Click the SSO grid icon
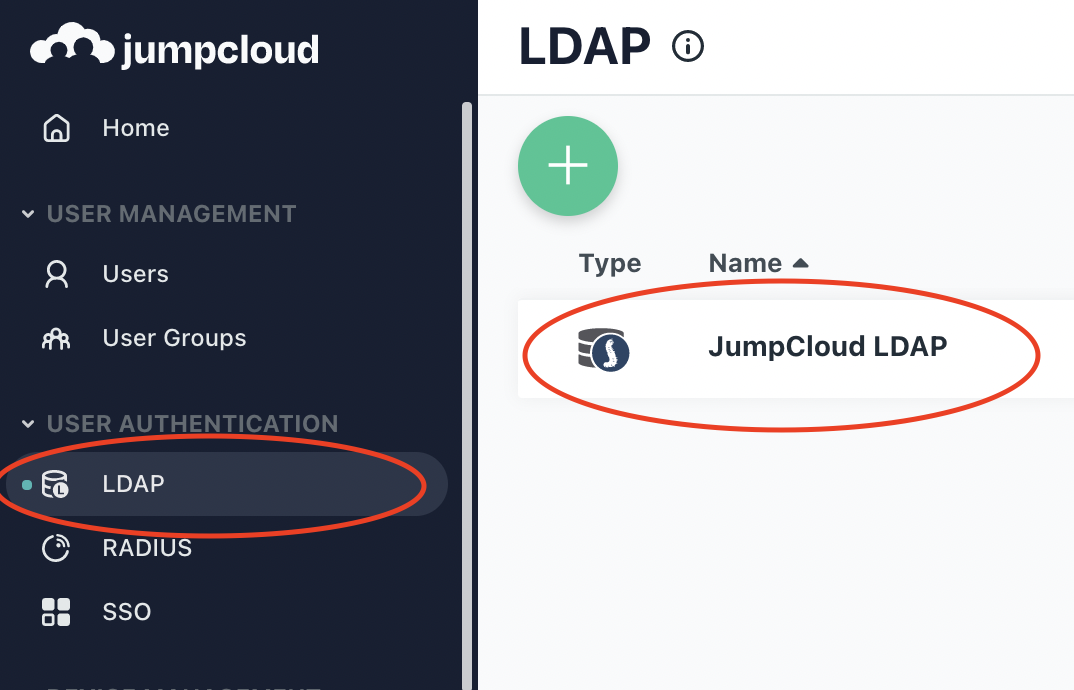 [55, 612]
